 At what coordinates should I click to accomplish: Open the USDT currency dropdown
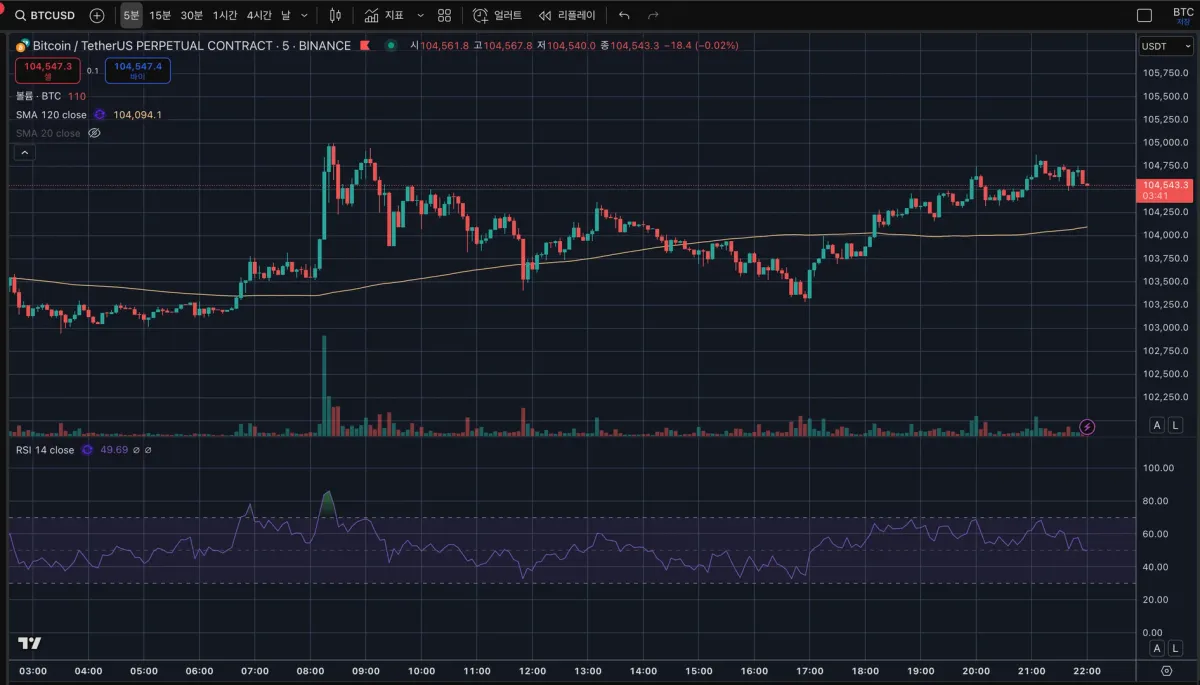pyautogui.click(x=1166, y=46)
